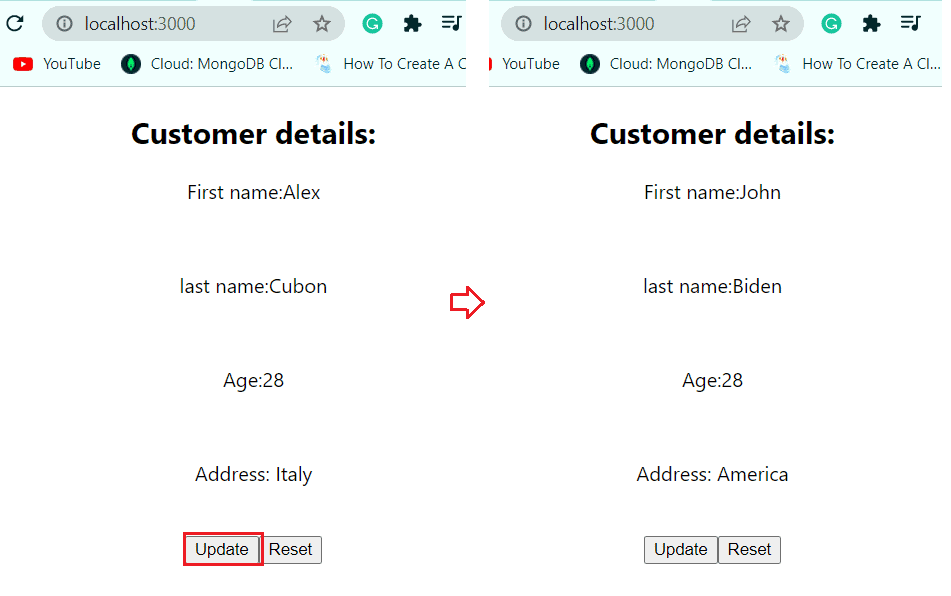Bookmark star in right browser address bar
The height and width of the screenshot is (596, 951).
click(781, 24)
